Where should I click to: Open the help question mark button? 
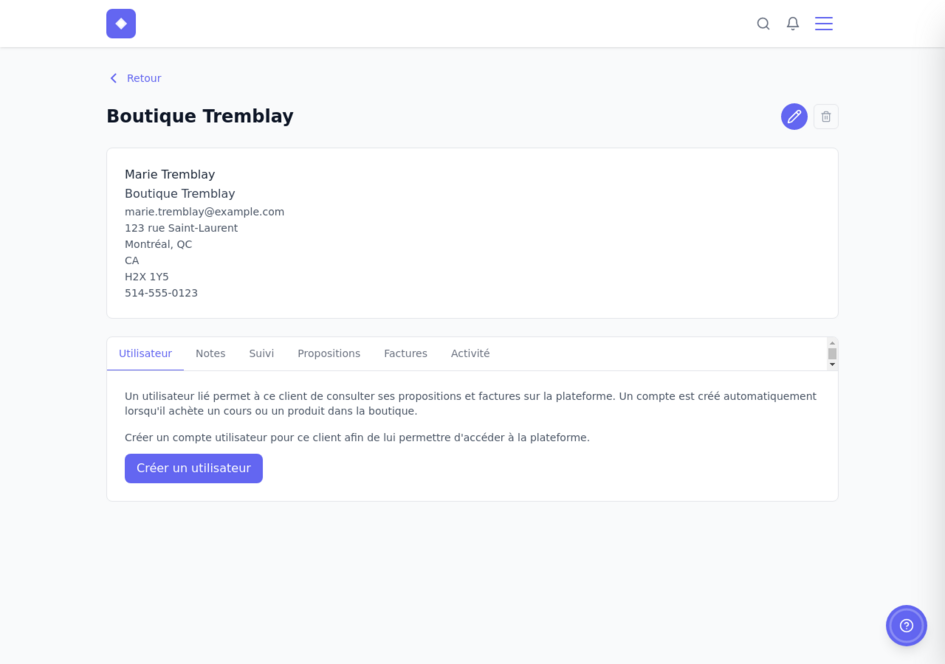tap(906, 625)
